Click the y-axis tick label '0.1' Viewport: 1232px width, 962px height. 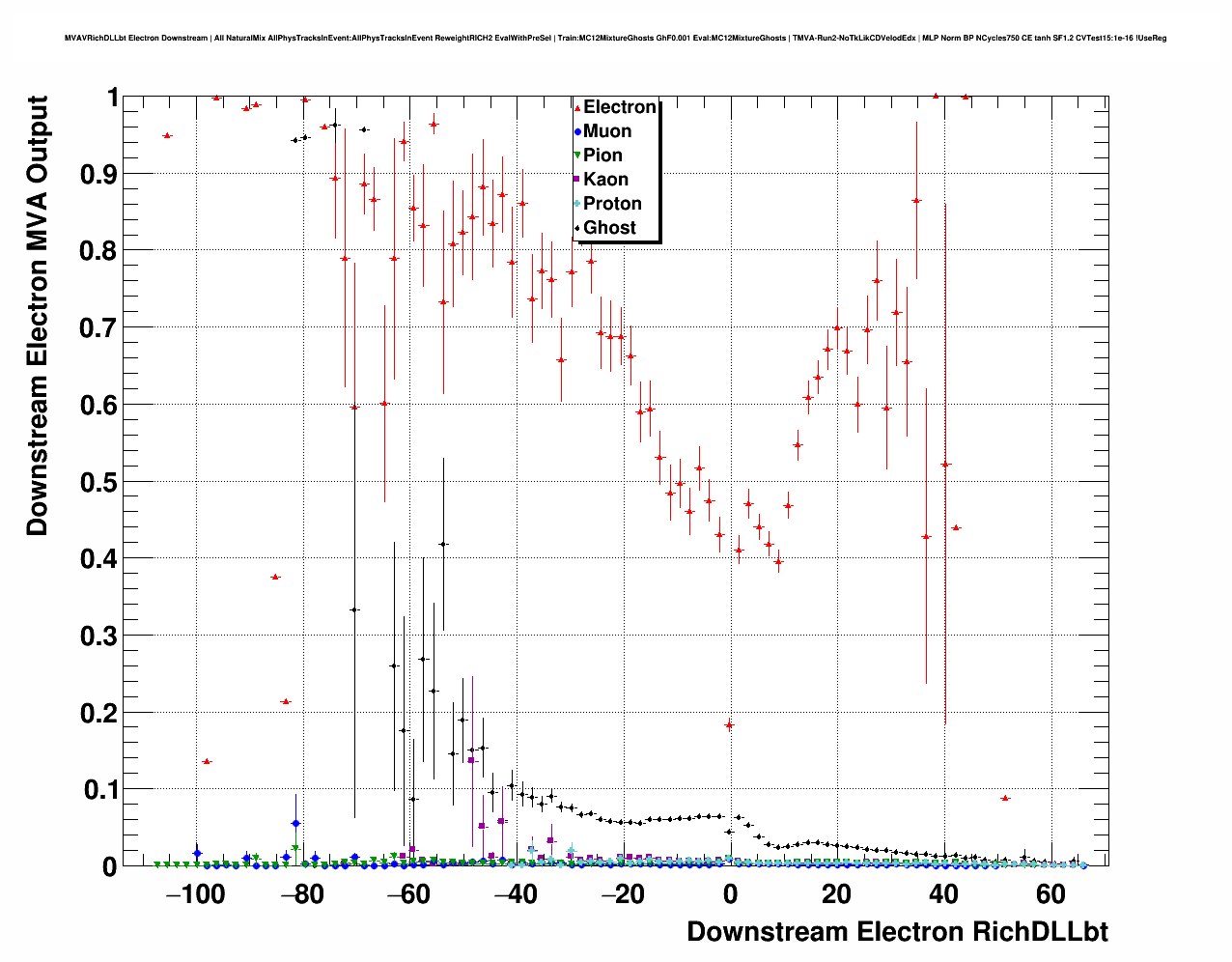click(101, 790)
